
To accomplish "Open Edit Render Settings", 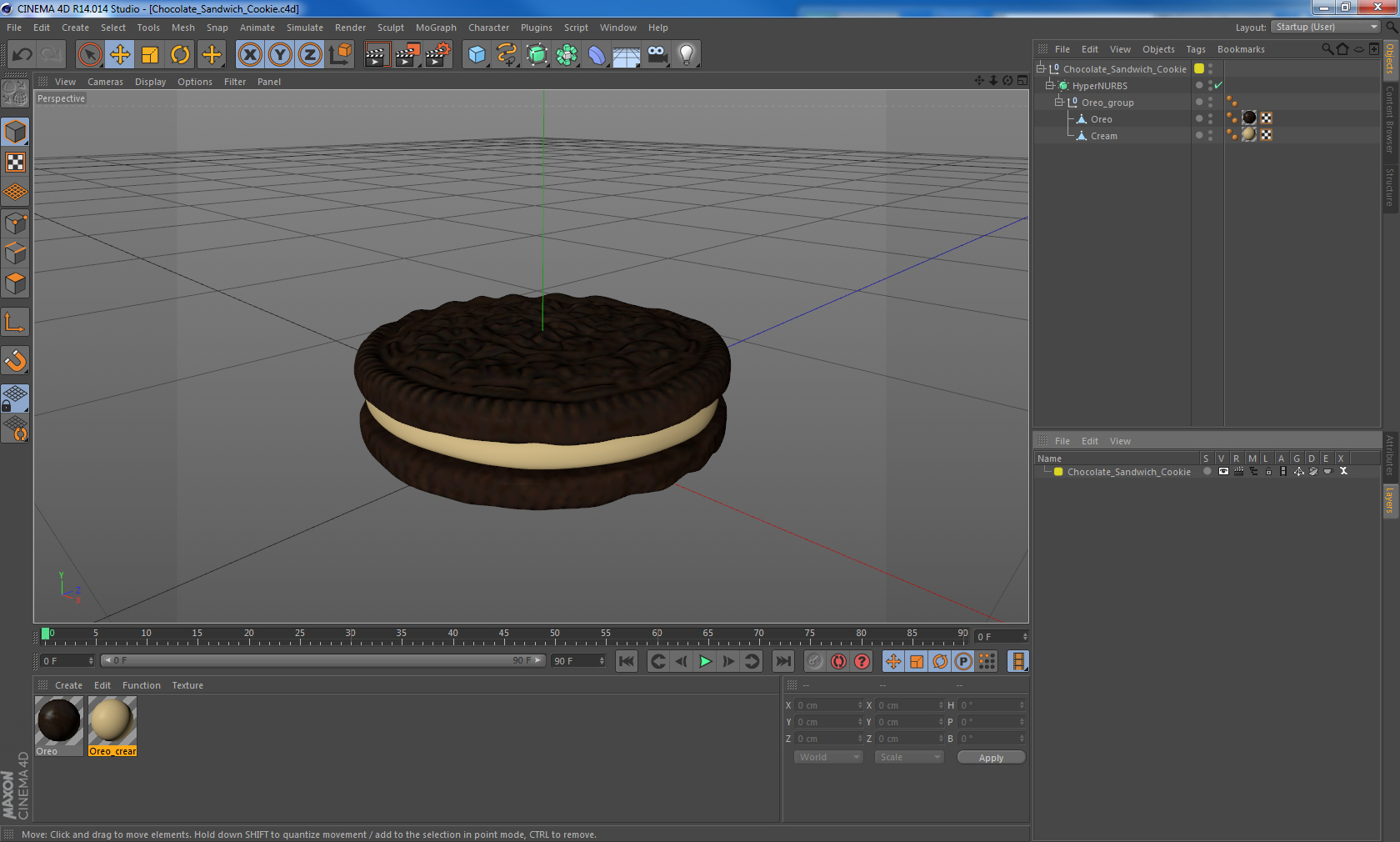I will point(437,55).
